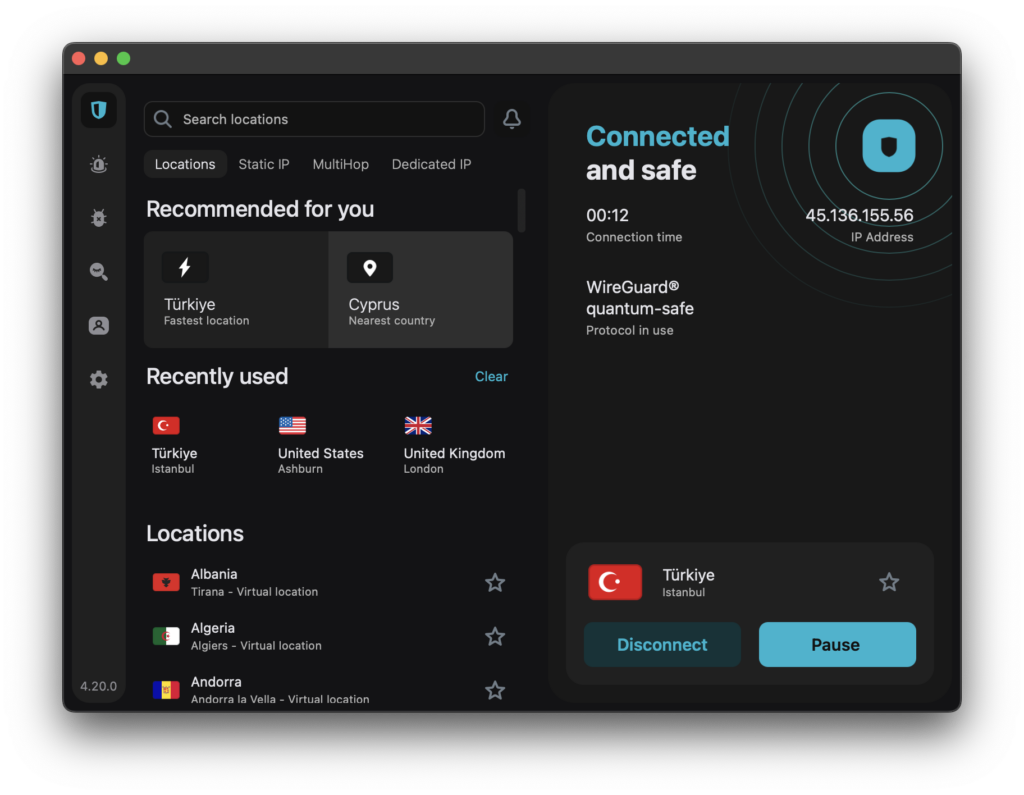
Task: Connect to Algeria Algiers location
Action: point(328,636)
